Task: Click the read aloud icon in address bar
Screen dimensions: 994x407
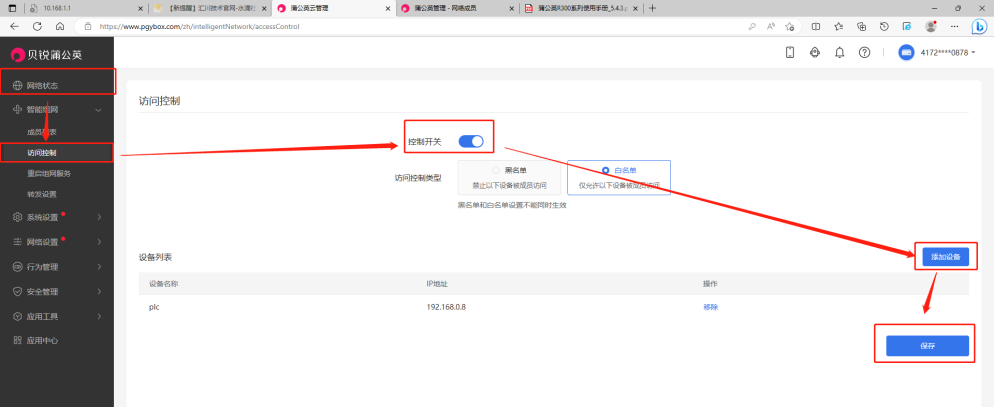Action: [771, 27]
